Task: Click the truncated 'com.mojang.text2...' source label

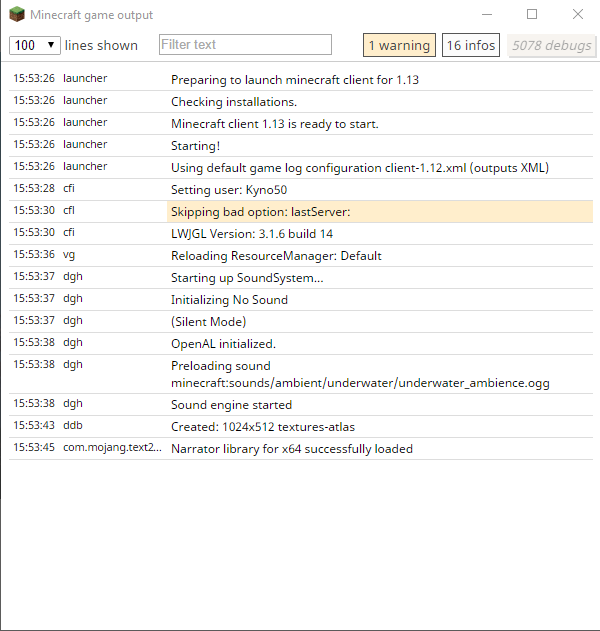Action: [x=112, y=448]
